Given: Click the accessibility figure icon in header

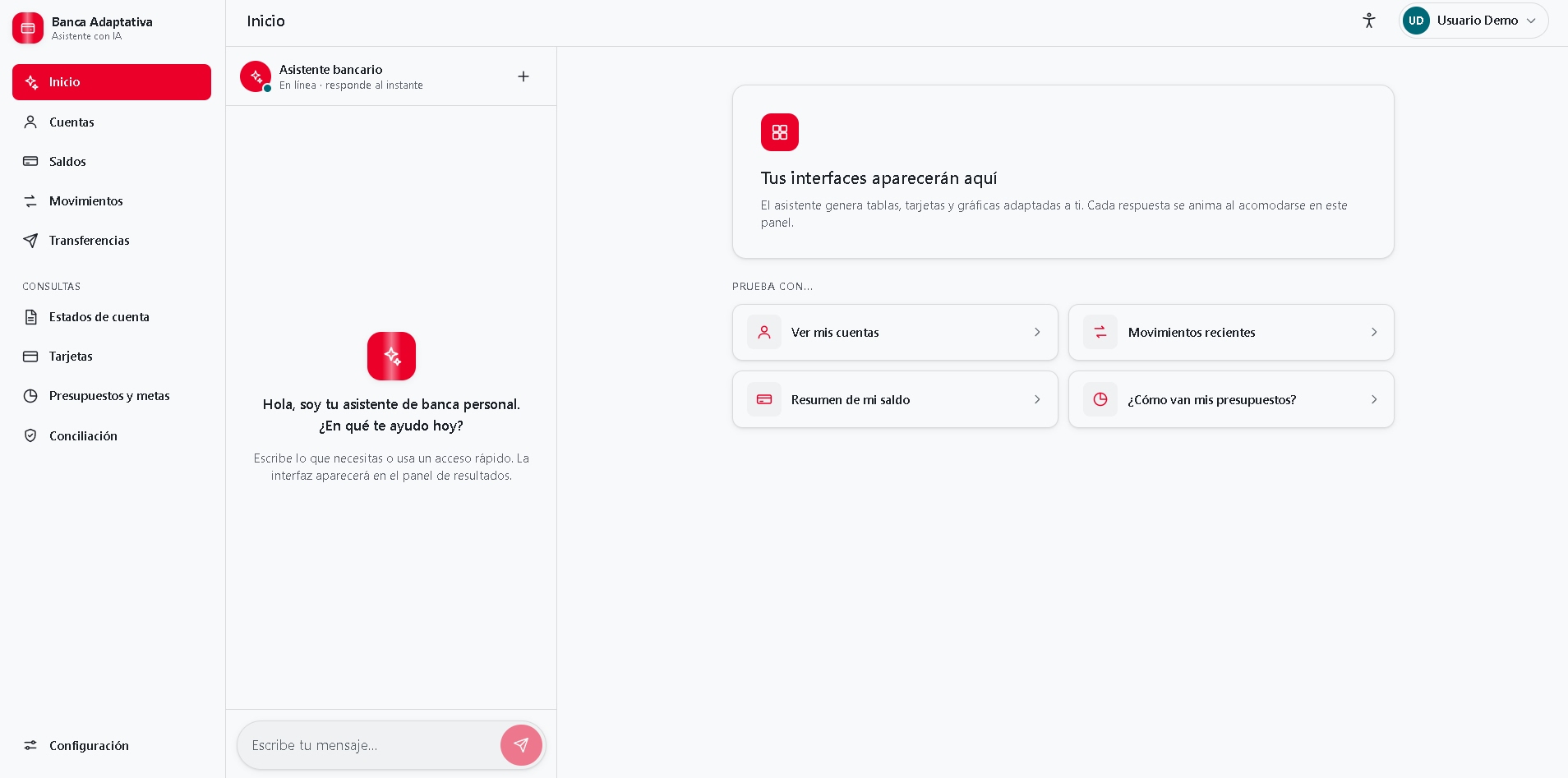Looking at the screenshot, I should click(x=1368, y=21).
